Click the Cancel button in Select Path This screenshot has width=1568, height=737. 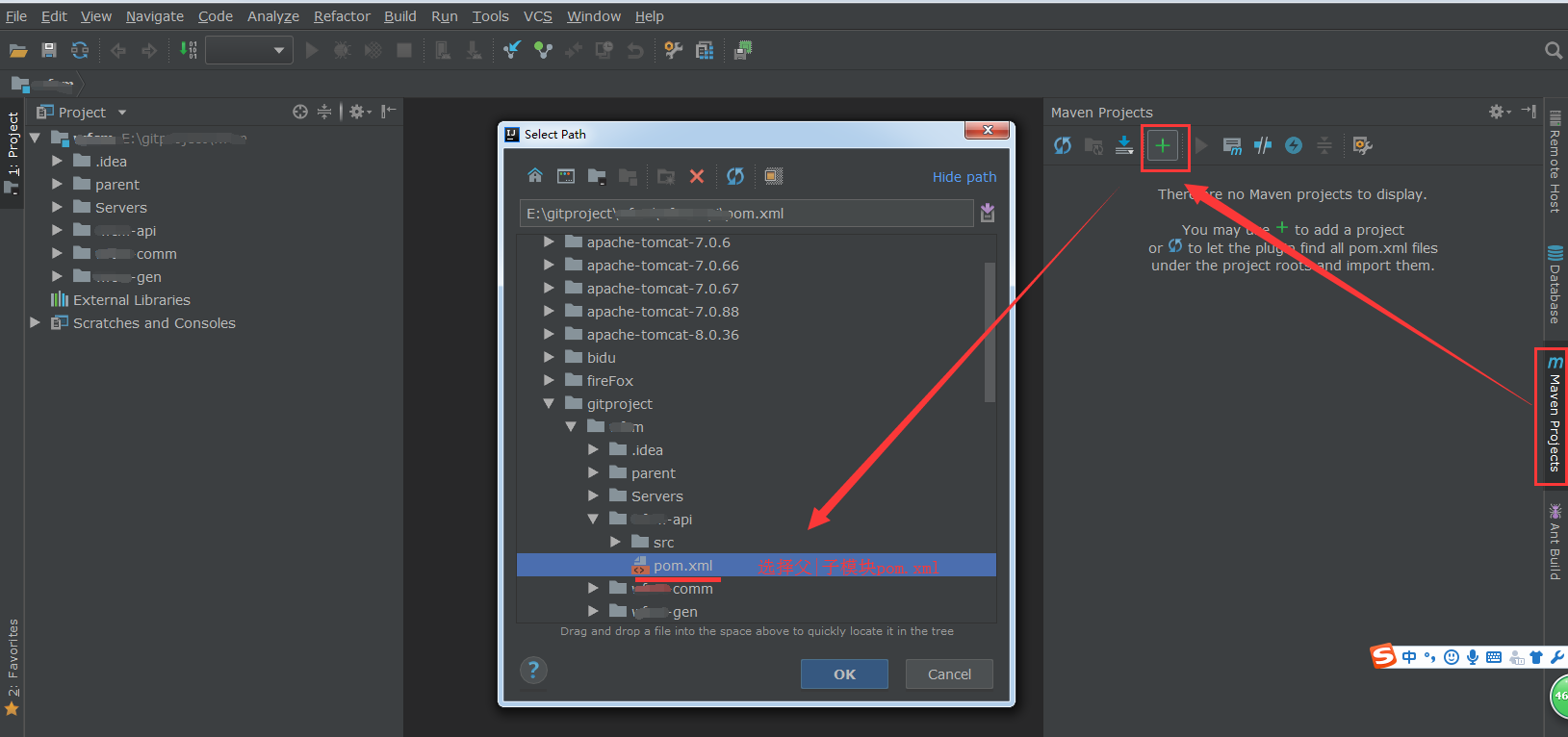[x=949, y=673]
